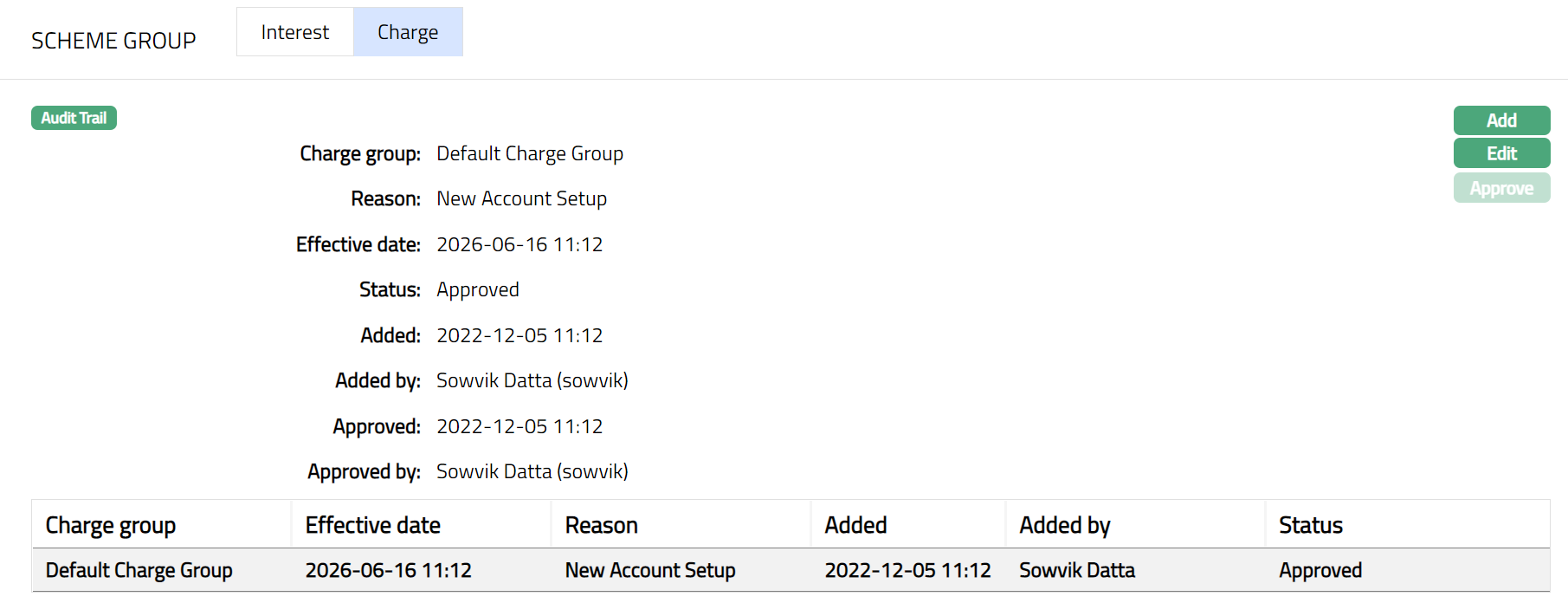The image size is (1568, 603).
Task: Sort by Charge group column header
Action: pos(111,525)
